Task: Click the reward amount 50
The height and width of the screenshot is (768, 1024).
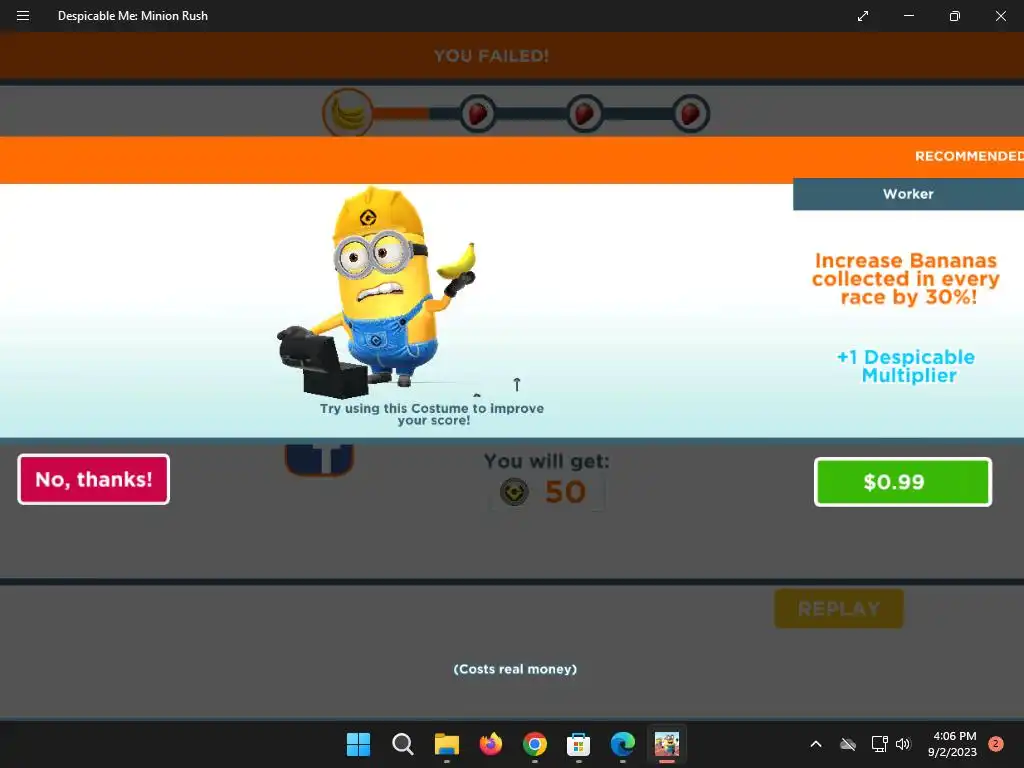Action: click(x=566, y=492)
